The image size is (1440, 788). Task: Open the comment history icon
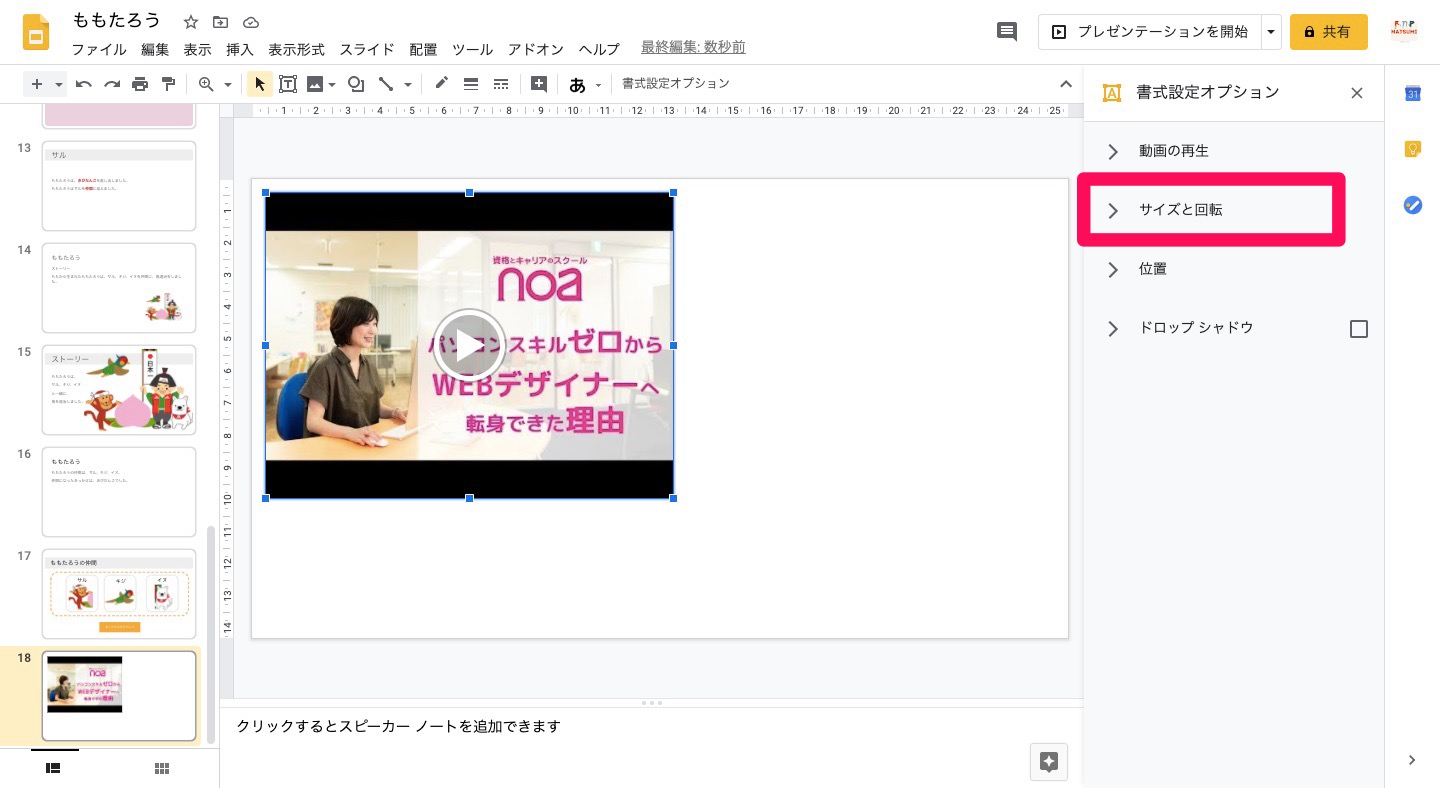1007,32
